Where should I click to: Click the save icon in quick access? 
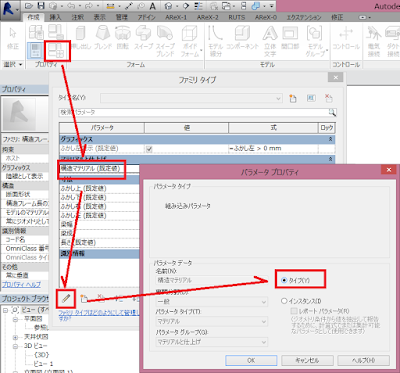coord(41,6)
